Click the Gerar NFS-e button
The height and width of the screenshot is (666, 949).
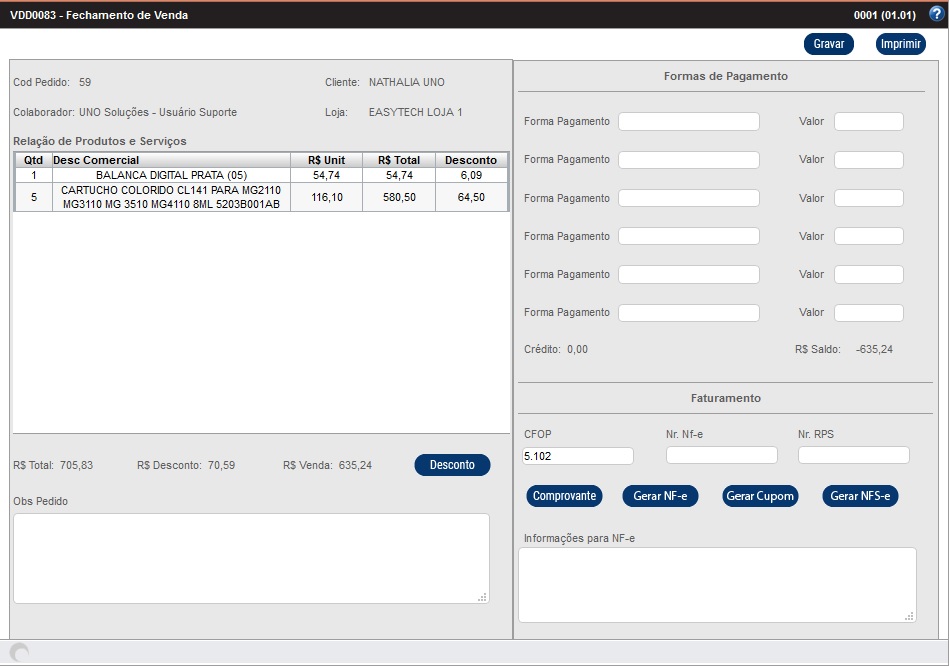coord(860,496)
